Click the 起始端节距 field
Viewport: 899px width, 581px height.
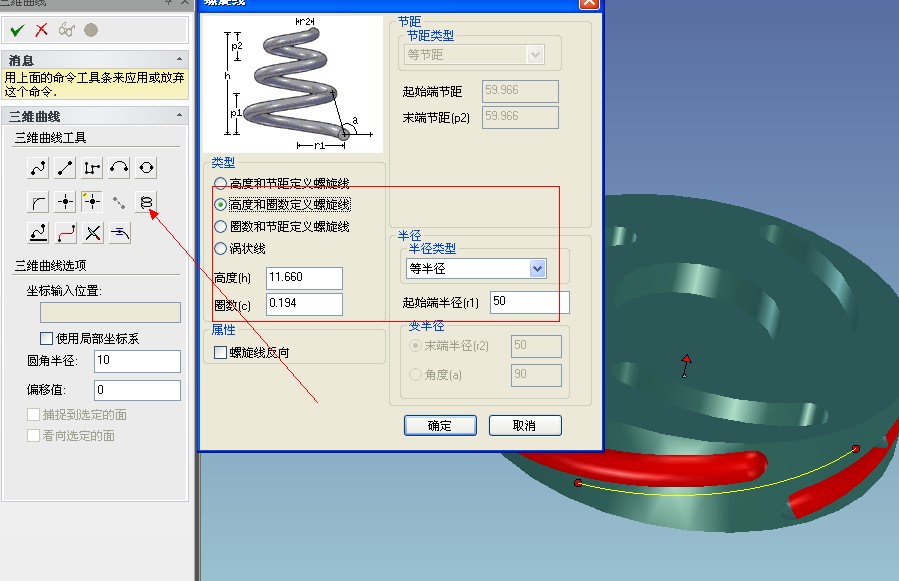[520, 91]
